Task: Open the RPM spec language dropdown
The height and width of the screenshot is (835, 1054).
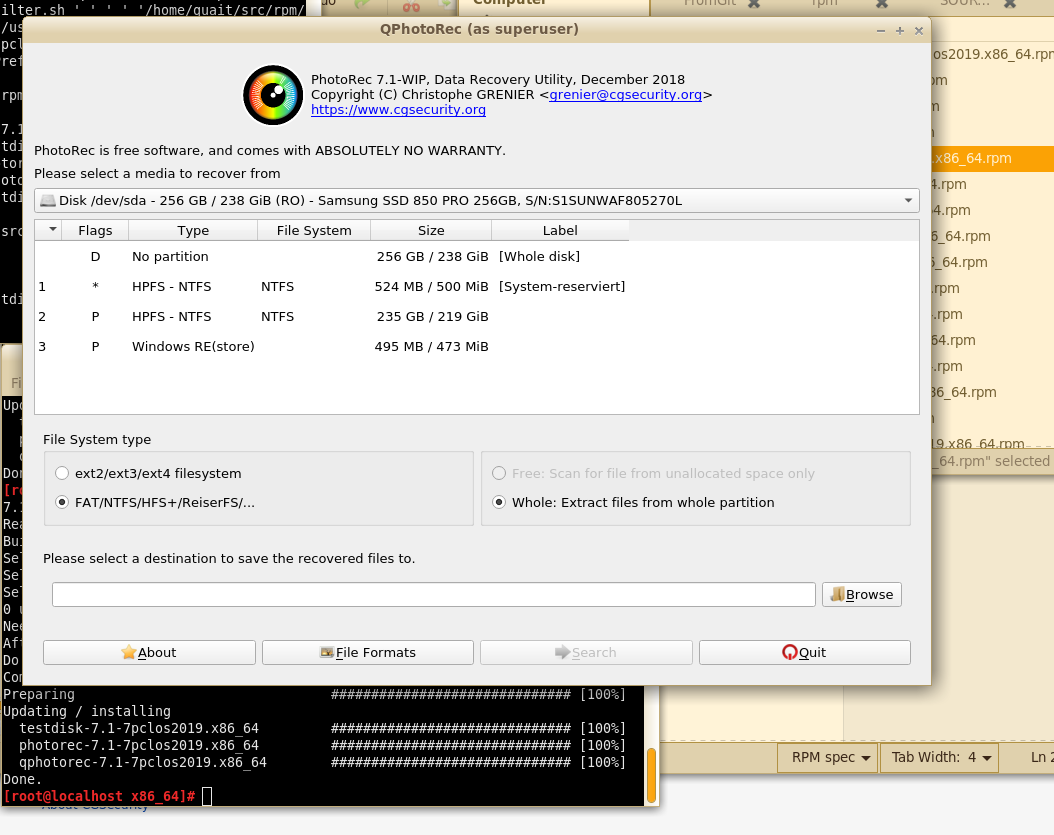Action: point(827,757)
